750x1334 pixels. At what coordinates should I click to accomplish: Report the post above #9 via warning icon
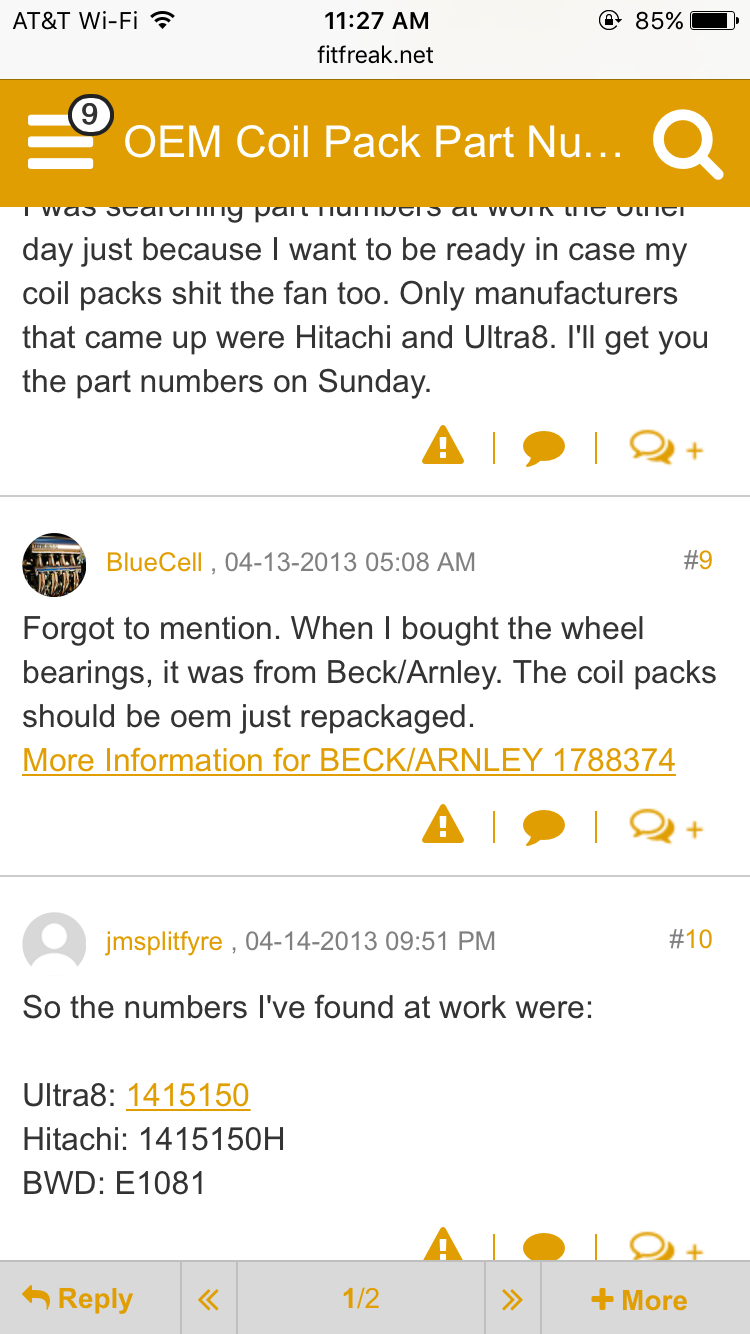click(443, 447)
